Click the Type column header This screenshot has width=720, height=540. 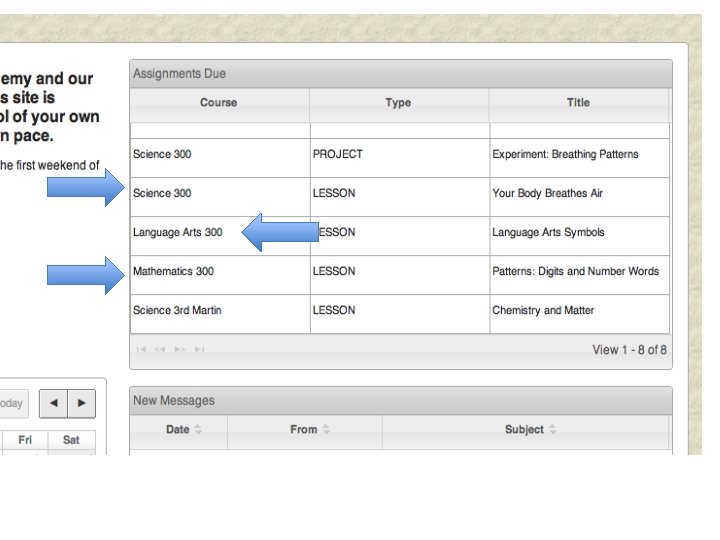[398, 102]
